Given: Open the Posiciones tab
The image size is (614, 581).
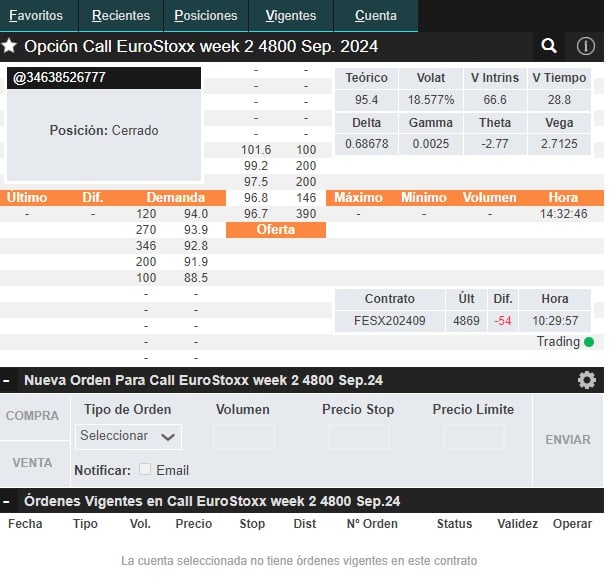Looking at the screenshot, I should tap(208, 16).
